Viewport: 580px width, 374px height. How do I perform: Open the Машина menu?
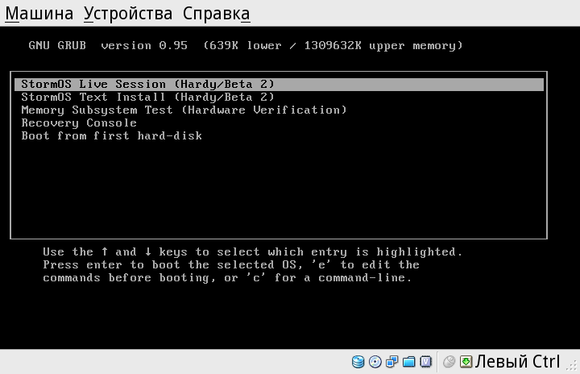(x=39, y=14)
